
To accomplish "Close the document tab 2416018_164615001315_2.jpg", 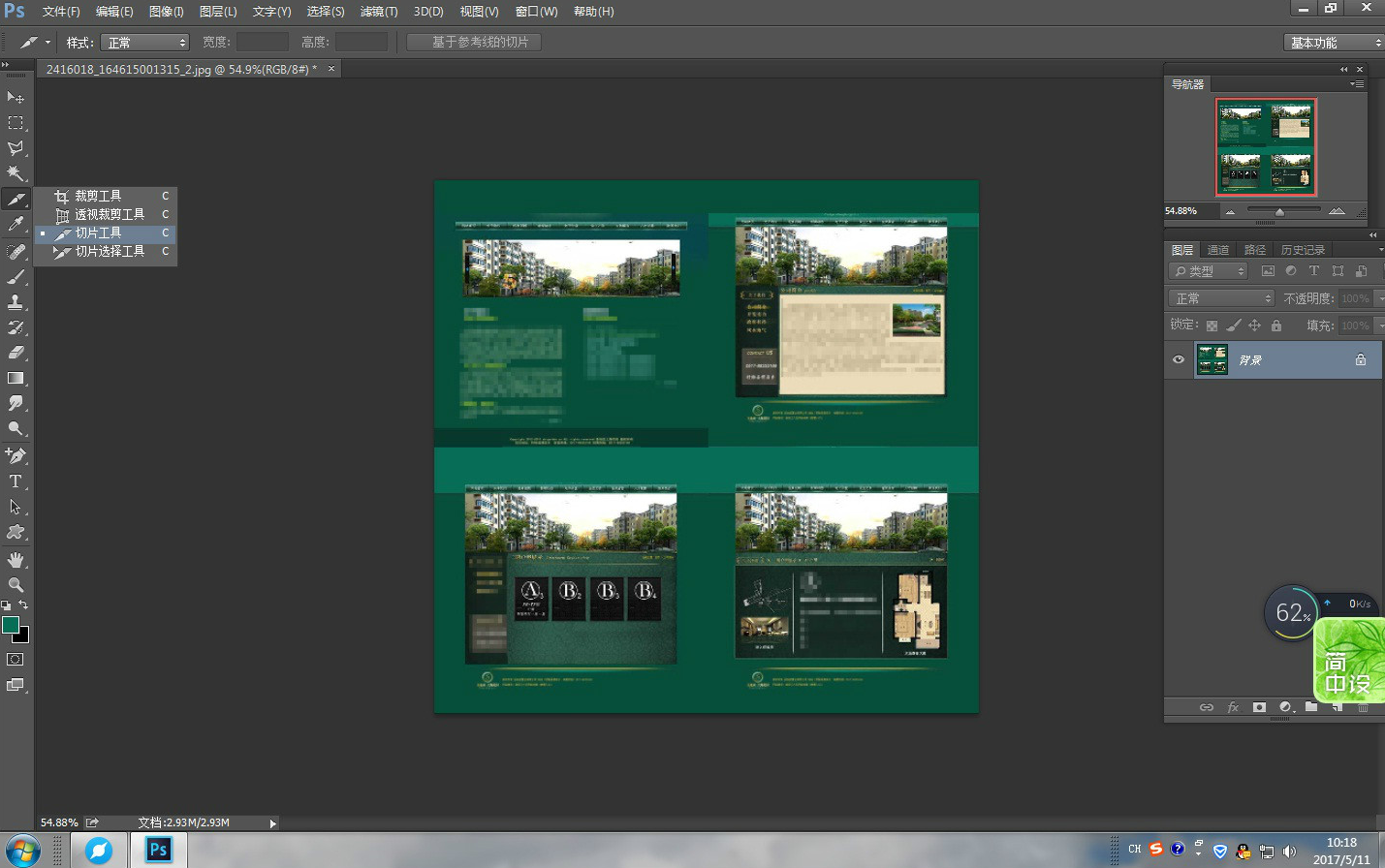I will (x=331, y=69).
